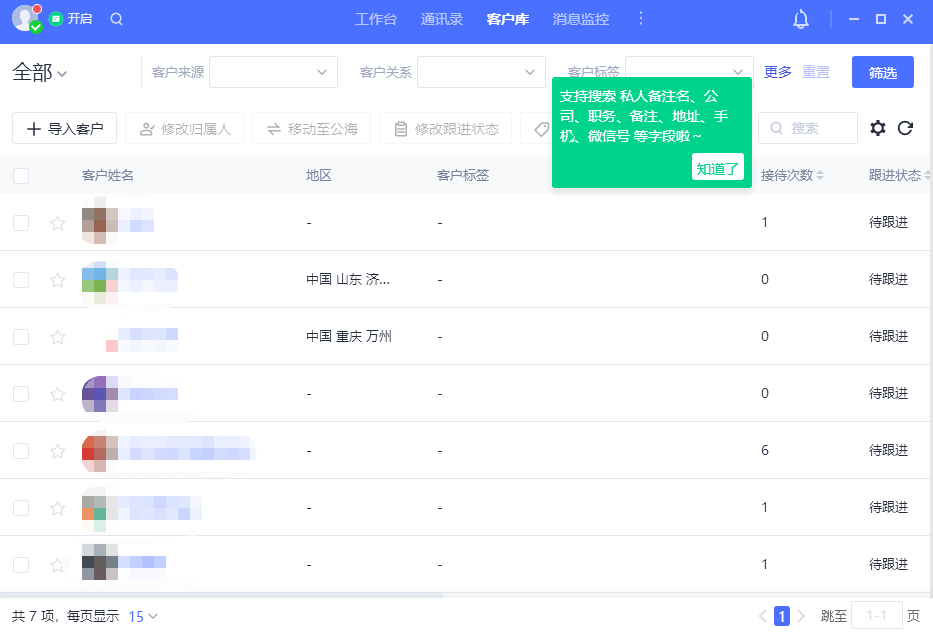Star the first customer as favorite
Screen dimensions: 933x633
[x=57, y=223]
